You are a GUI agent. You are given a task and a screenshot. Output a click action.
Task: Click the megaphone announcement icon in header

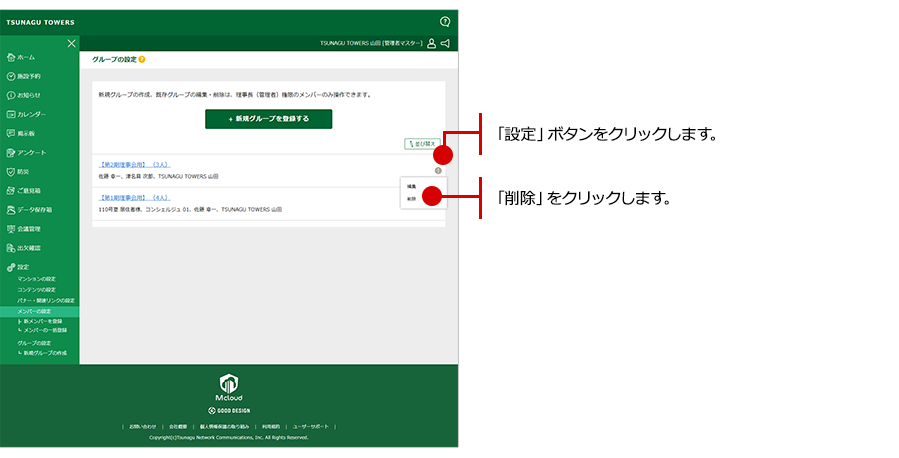click(445, 44)
